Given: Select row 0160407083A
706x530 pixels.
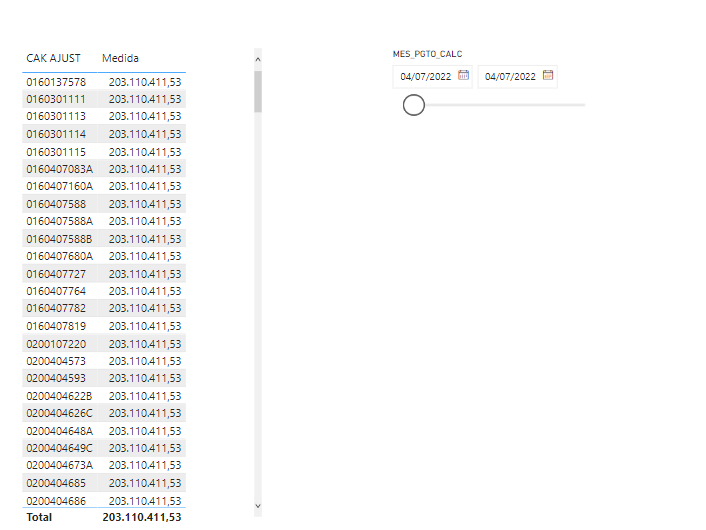Looking at the screenshot, I should [x=104, y=169].
